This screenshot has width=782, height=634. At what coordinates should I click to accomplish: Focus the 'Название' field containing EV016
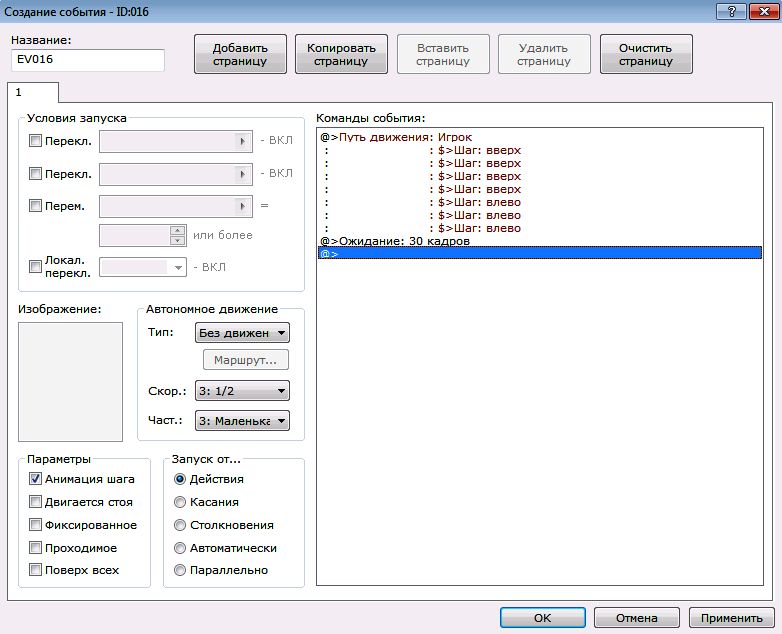[x=88, y=60]
